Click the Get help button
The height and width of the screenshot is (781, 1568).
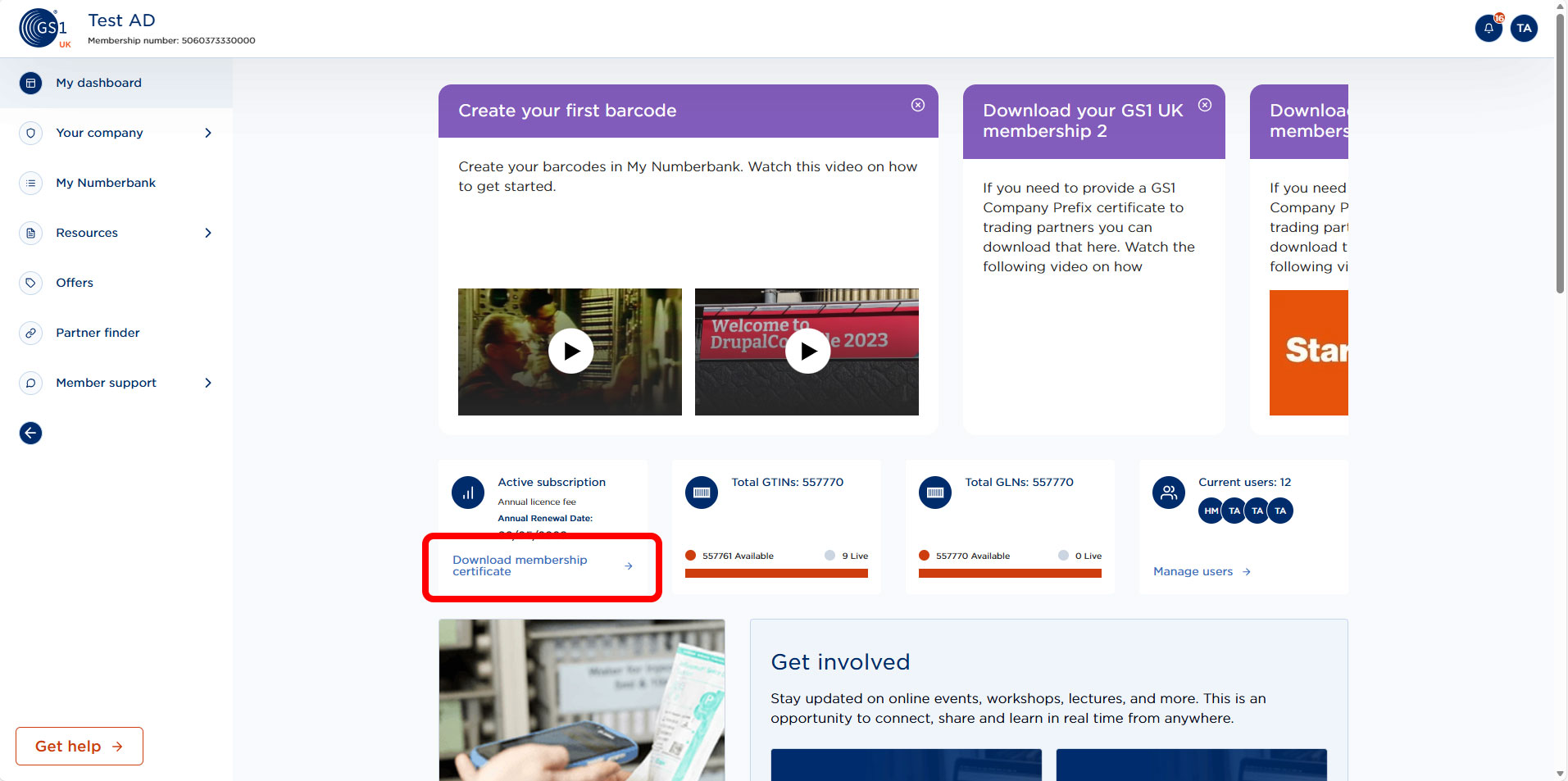click(79, 746)
